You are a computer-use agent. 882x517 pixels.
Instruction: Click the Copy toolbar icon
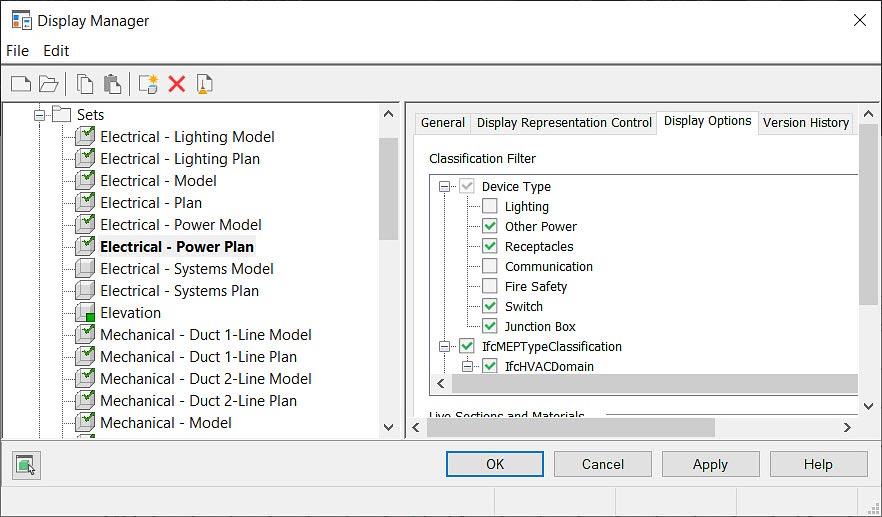coord(86,84)
